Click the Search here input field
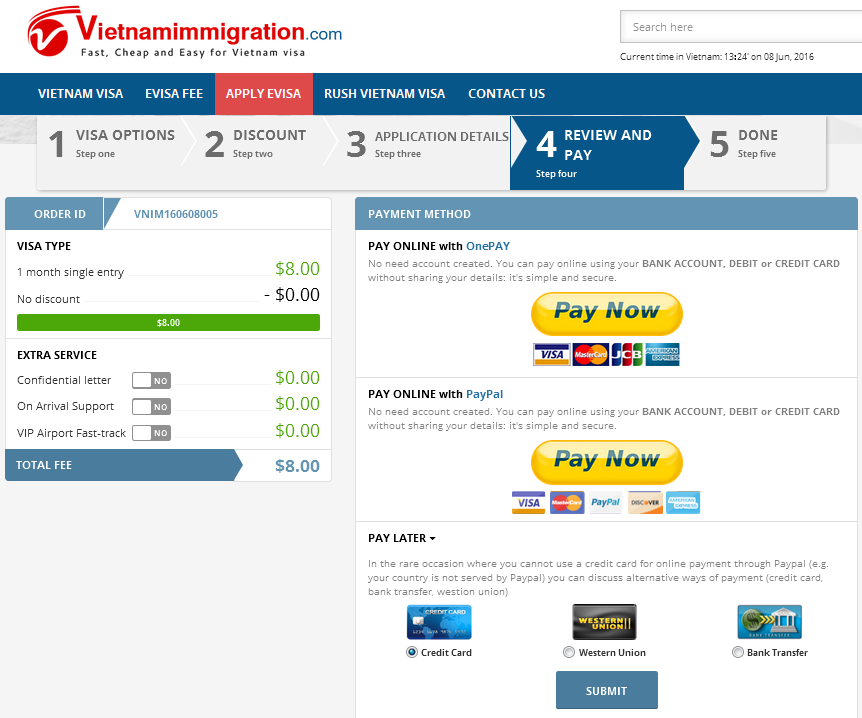This screenshot has height=718, width=862. [x=741, y=27]
